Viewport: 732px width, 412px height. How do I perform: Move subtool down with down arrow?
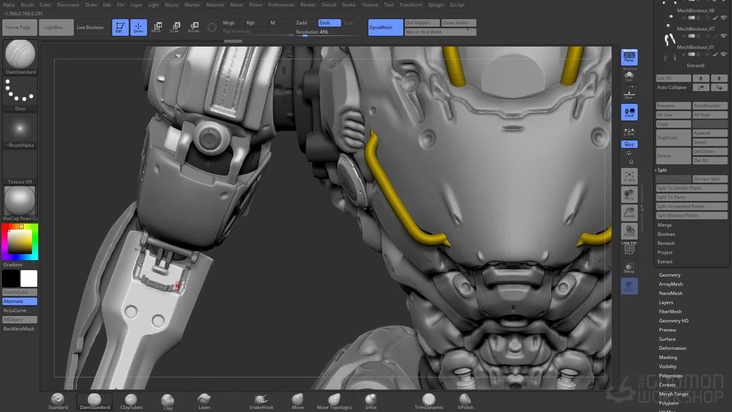coord(719,78)
